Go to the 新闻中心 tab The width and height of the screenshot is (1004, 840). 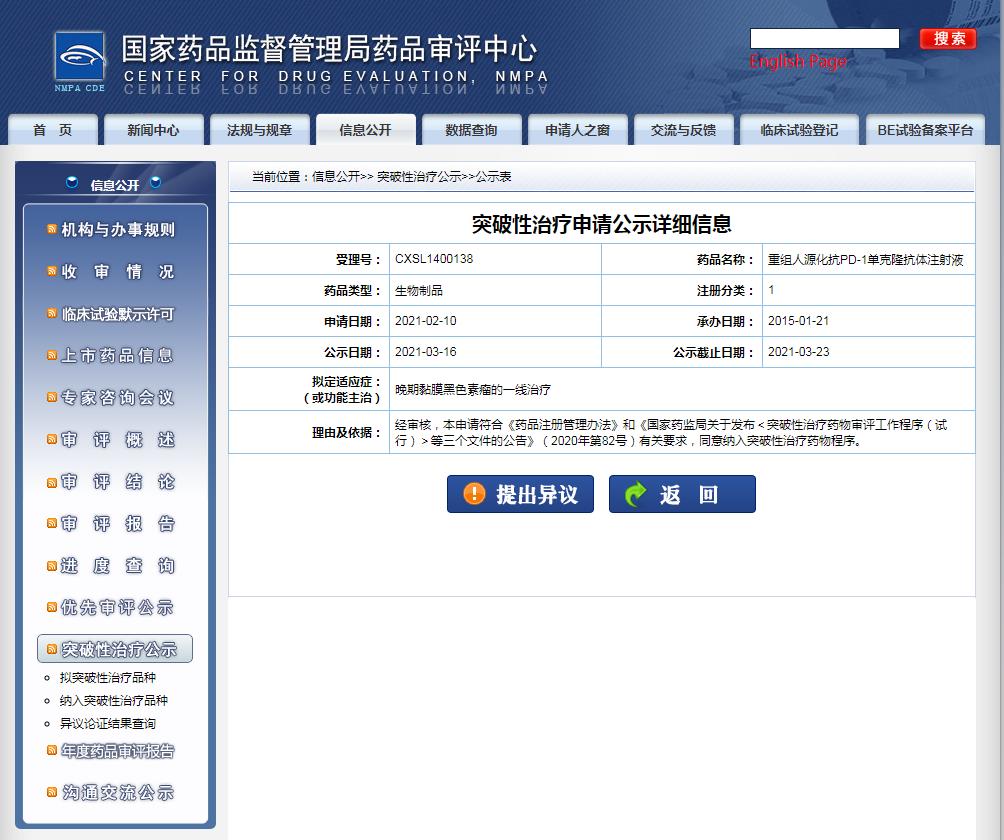154,130
